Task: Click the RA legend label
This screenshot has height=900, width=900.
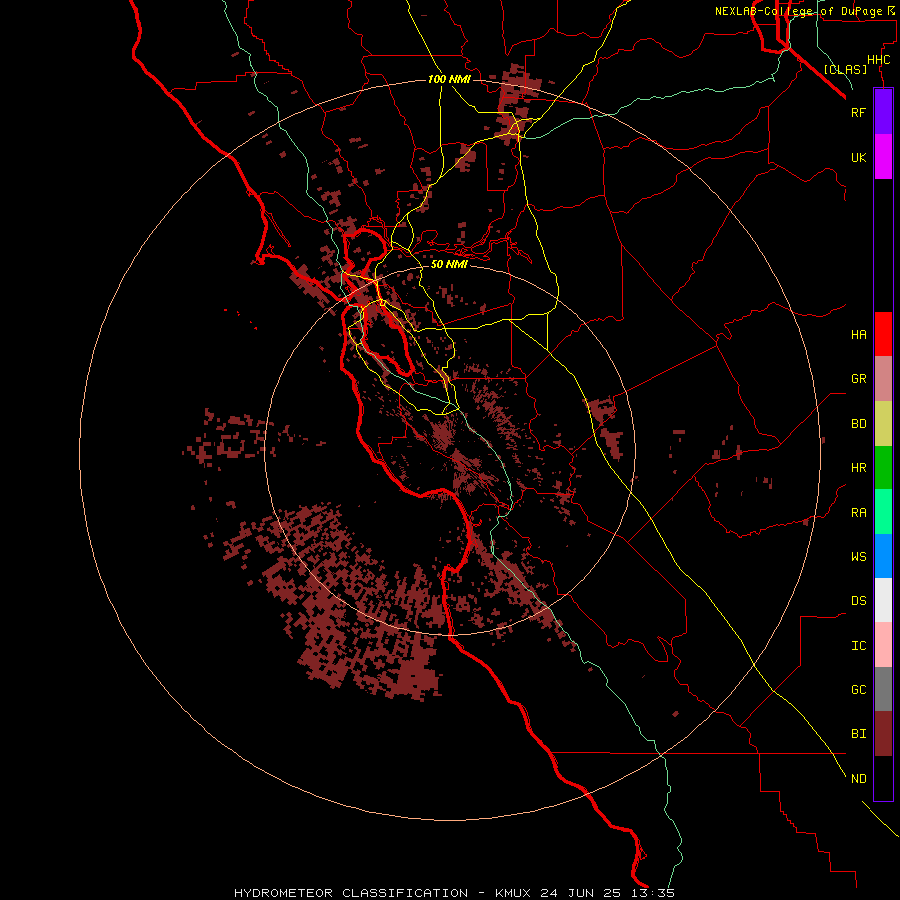Action: [x=858, y=513]
